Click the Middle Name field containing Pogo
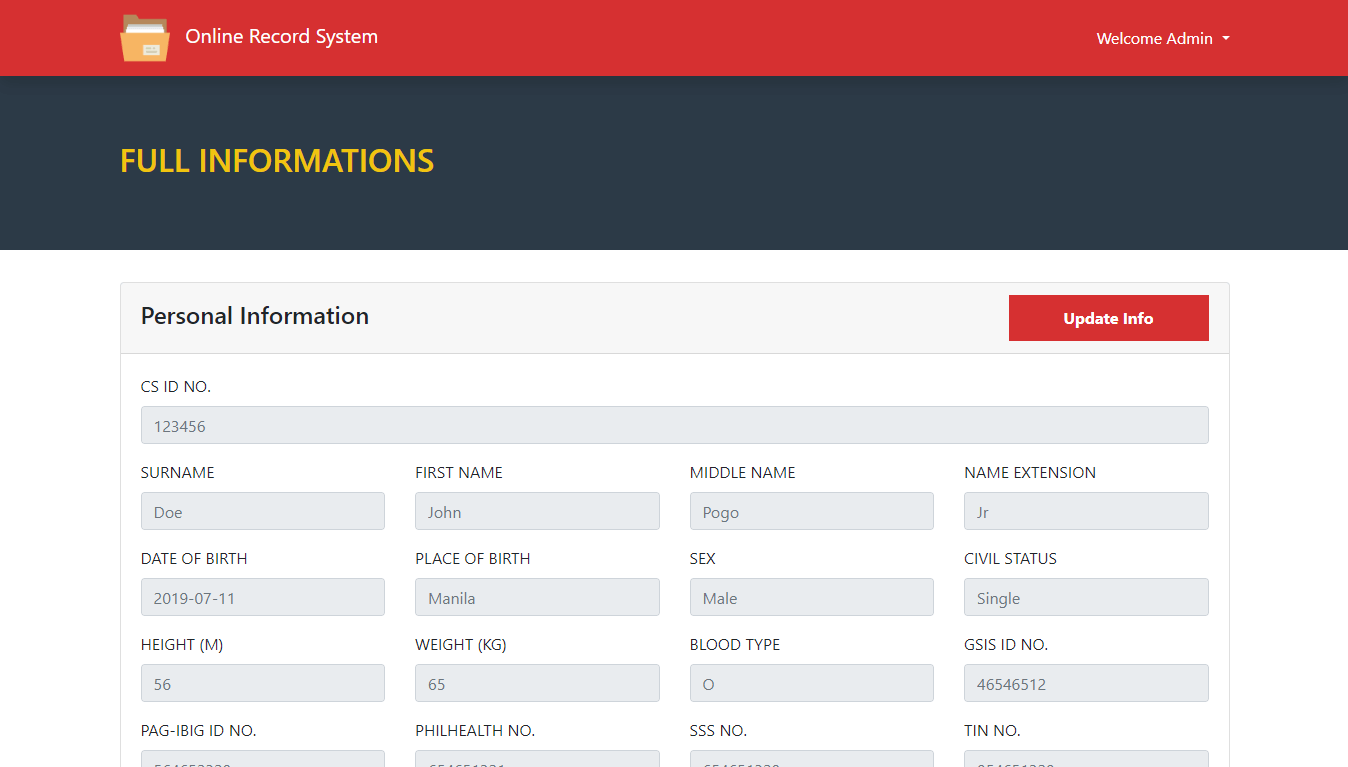 (x=811, y=511)
